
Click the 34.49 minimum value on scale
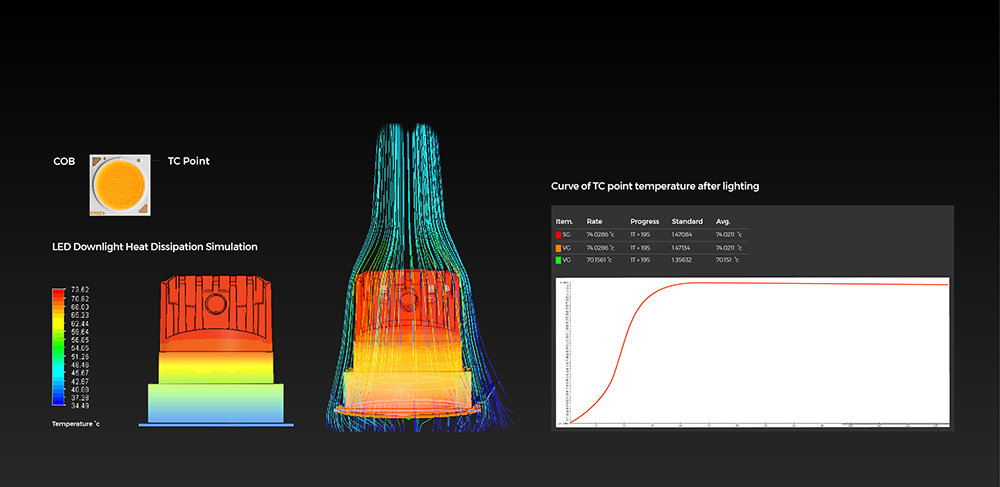click(x=82, y=405)
